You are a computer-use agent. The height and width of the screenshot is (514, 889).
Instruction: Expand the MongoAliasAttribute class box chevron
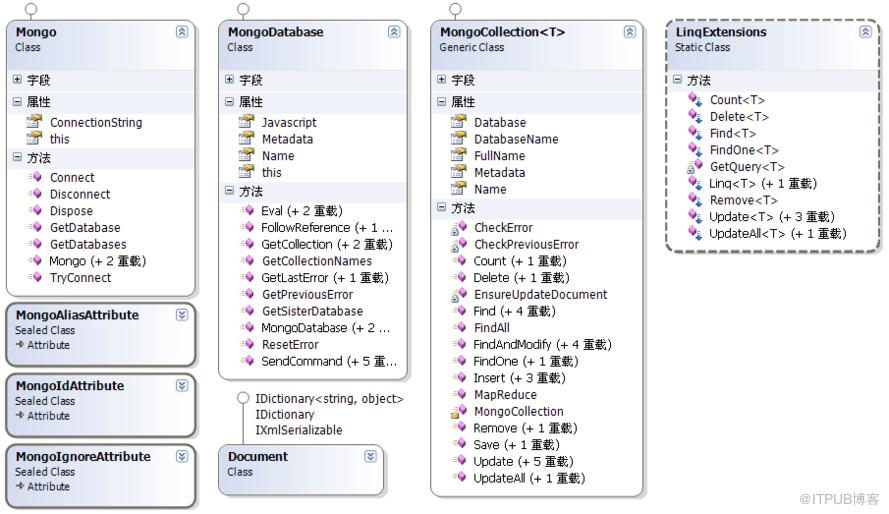click(181, 315)
